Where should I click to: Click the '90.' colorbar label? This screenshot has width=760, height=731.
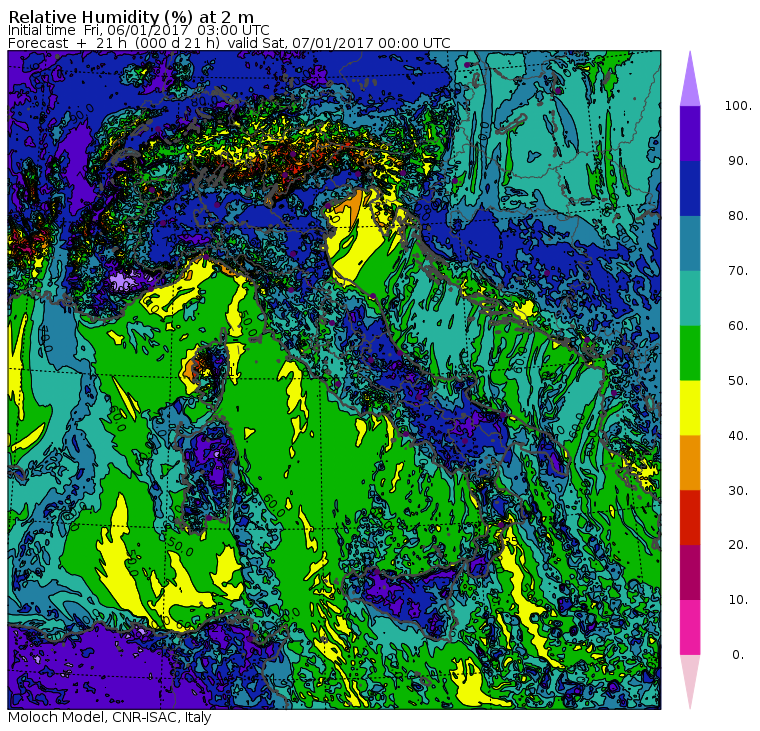(x=738, y=161)
